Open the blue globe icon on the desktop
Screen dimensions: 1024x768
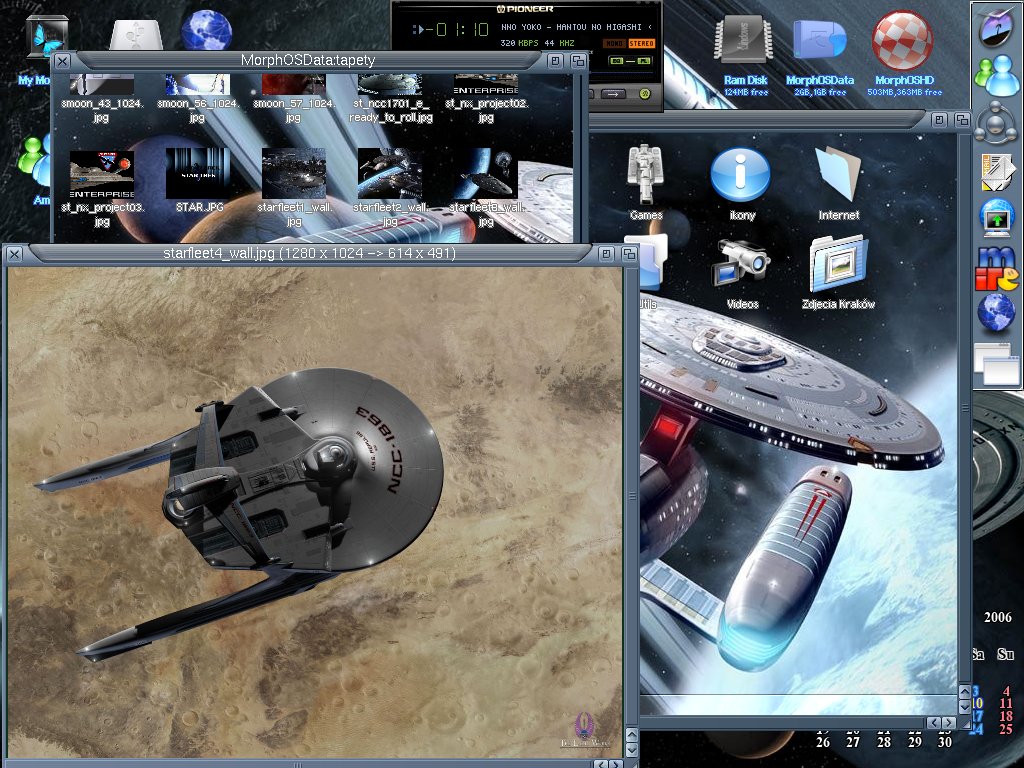[206, 30]
